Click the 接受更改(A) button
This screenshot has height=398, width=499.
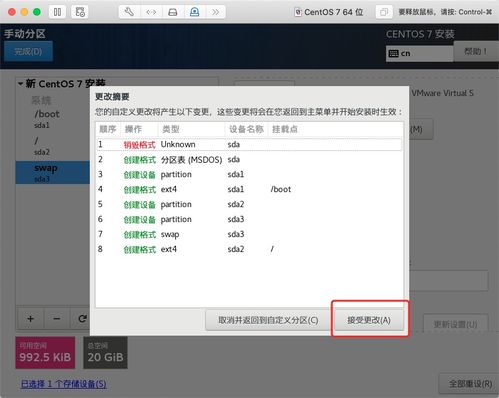click(369, 320)
